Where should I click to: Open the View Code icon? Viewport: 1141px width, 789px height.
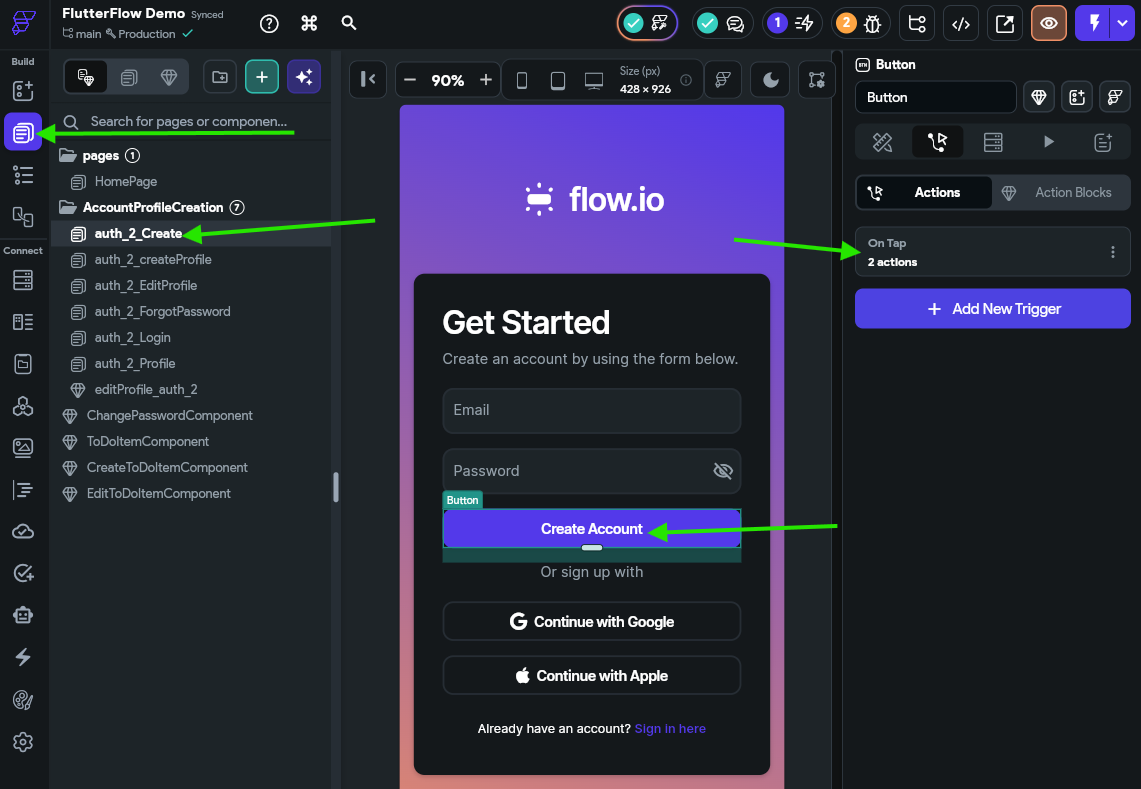click(961, 23)
